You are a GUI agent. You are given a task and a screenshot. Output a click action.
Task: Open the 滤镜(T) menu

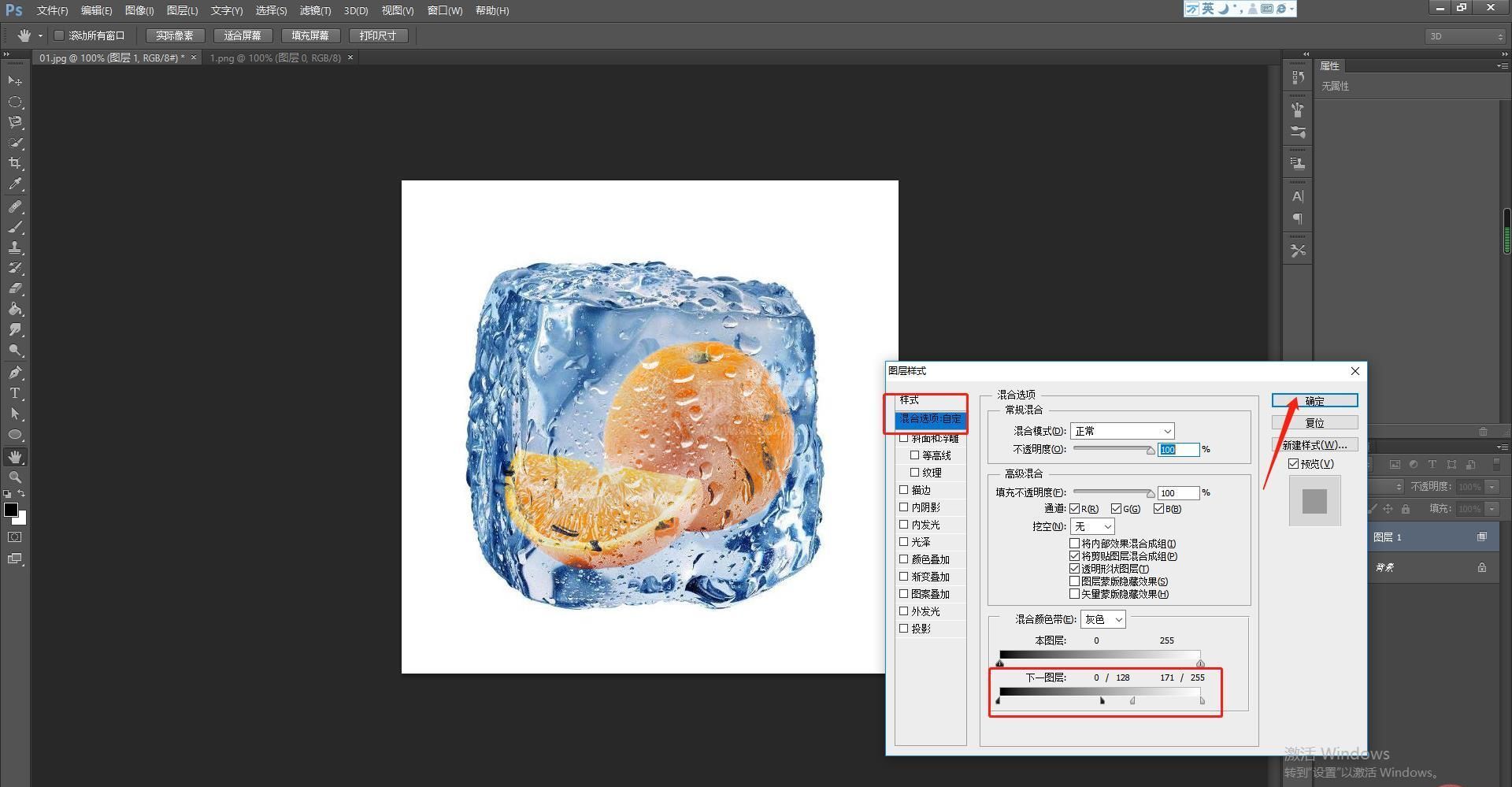pos(315,10)
